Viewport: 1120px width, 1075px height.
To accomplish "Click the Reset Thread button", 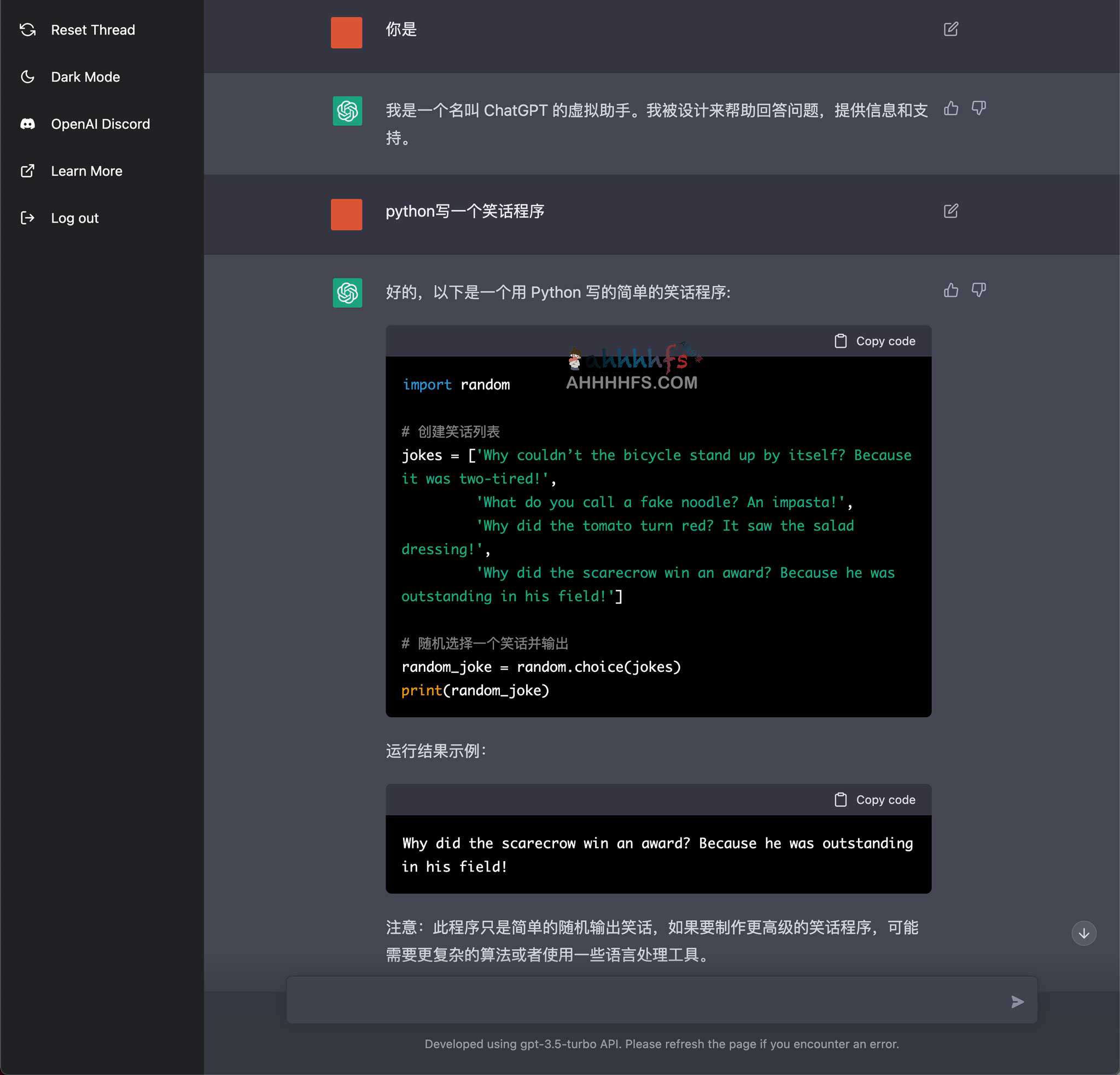I will coord(93,30).
